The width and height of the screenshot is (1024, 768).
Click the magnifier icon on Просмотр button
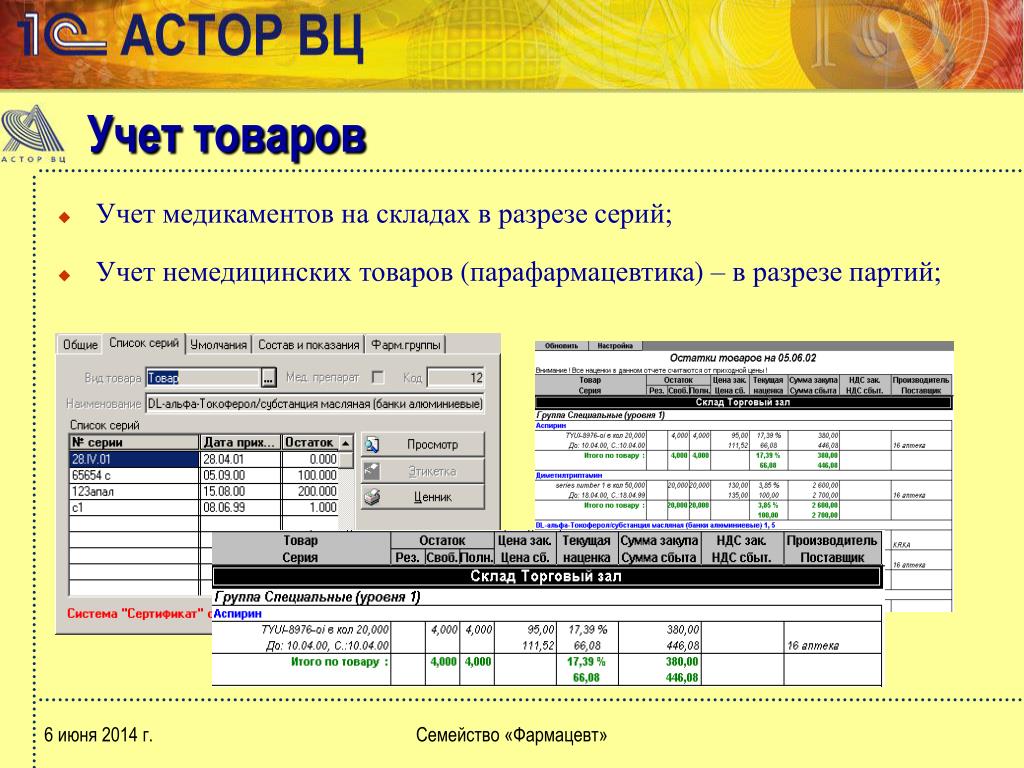(372, 445)
